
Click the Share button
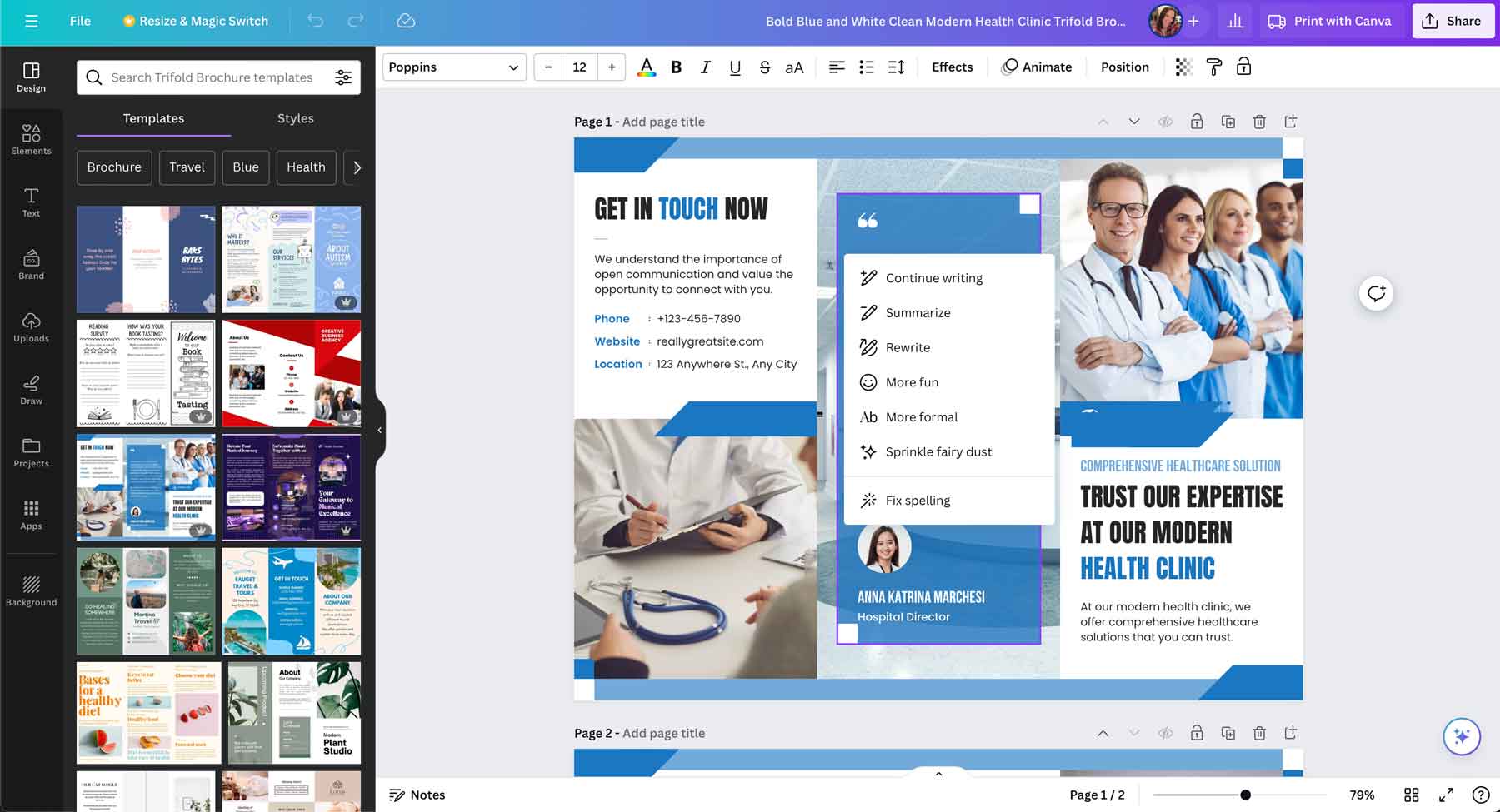pyautogui.click(x=1452, y=21)
